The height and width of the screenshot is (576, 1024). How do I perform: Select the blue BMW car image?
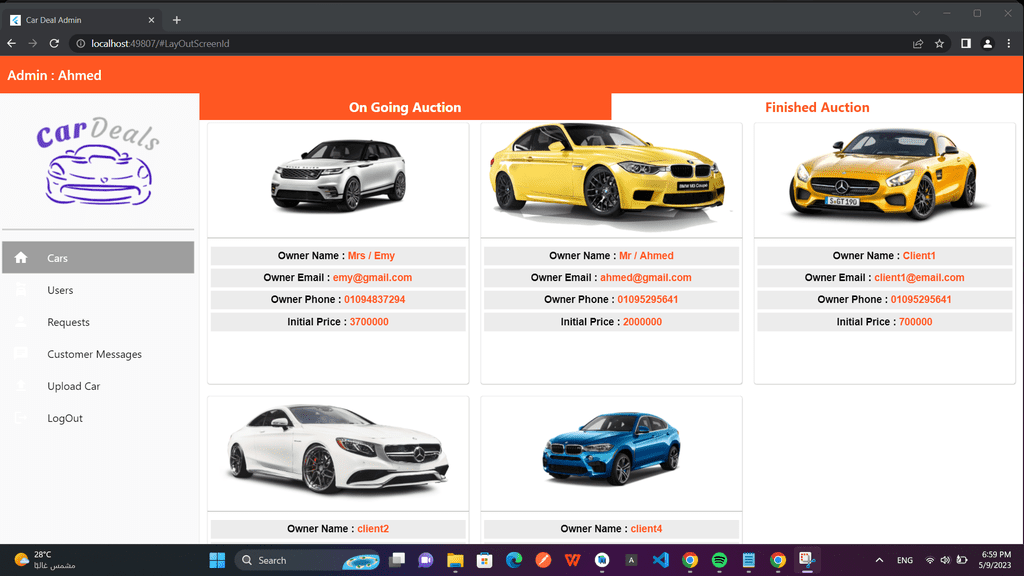(611, 448)
